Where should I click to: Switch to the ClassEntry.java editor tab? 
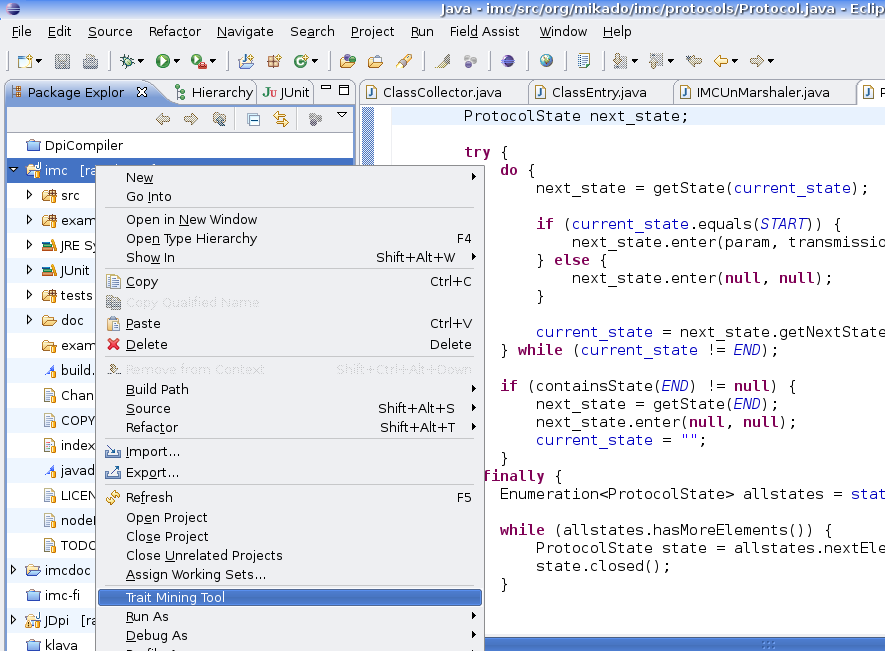point(598,92)
